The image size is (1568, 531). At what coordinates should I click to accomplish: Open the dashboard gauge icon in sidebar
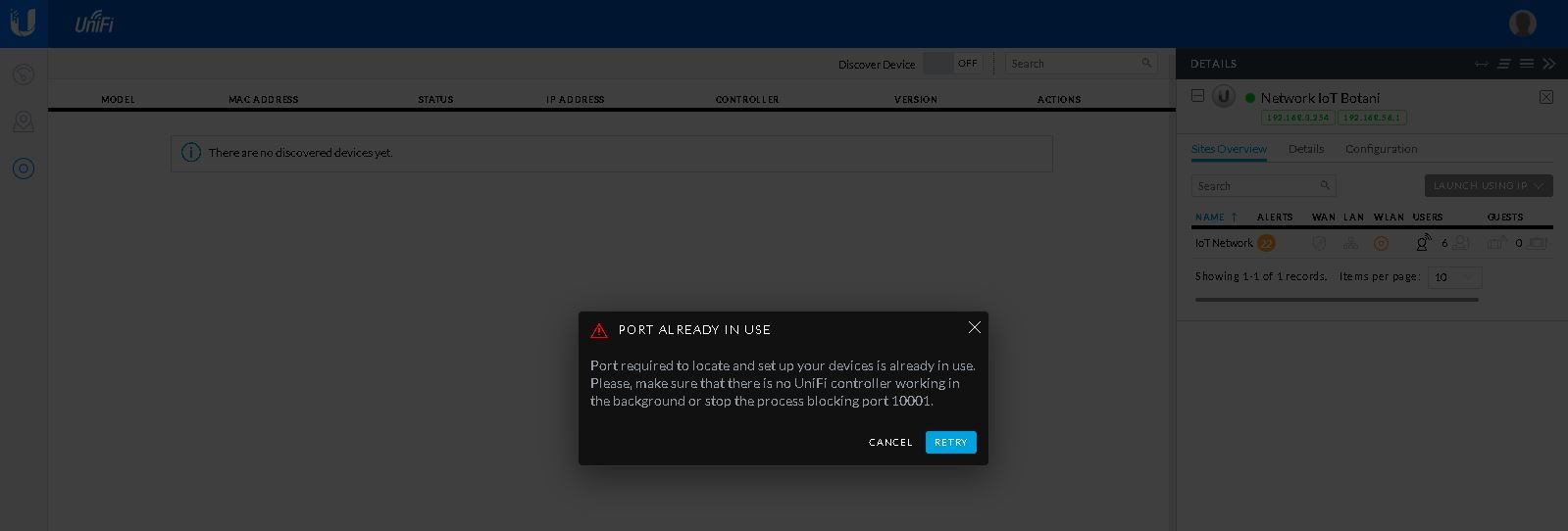[24, 74]
